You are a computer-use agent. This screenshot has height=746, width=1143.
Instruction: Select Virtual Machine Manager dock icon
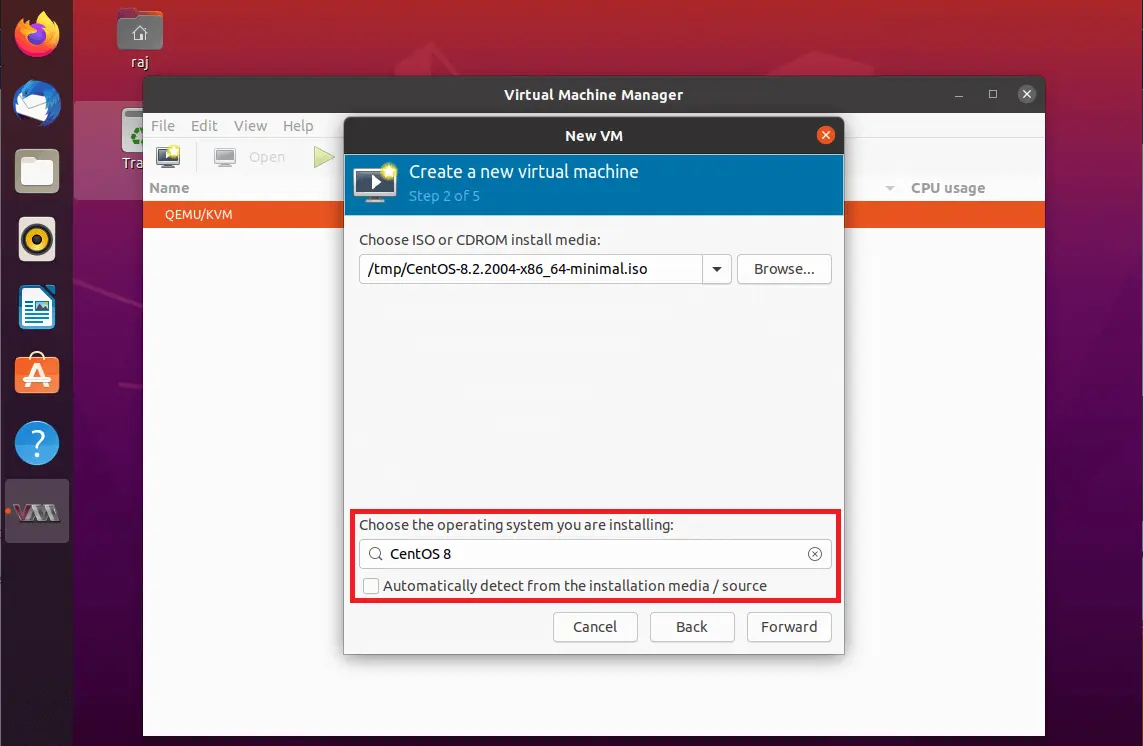pyautogui.click(x=36, y=513)
